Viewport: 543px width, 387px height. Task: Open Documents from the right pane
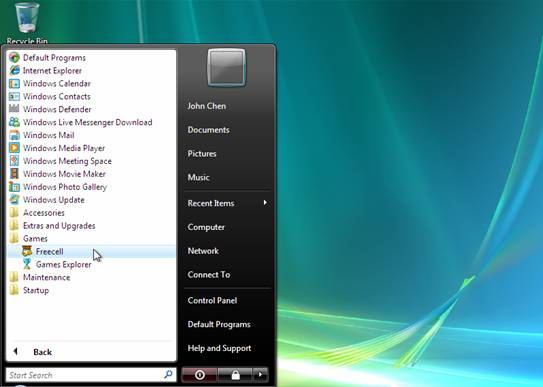click(x=208, y=130)
